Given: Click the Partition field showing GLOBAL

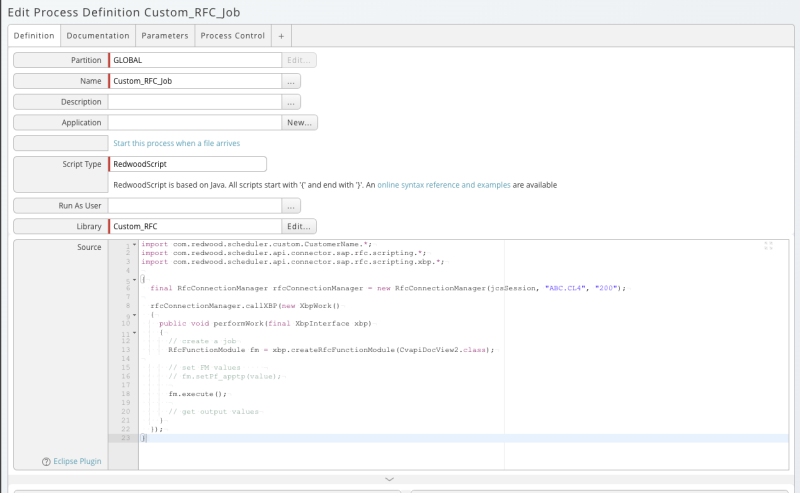Looking at the screenshot, I should (195, 60).
